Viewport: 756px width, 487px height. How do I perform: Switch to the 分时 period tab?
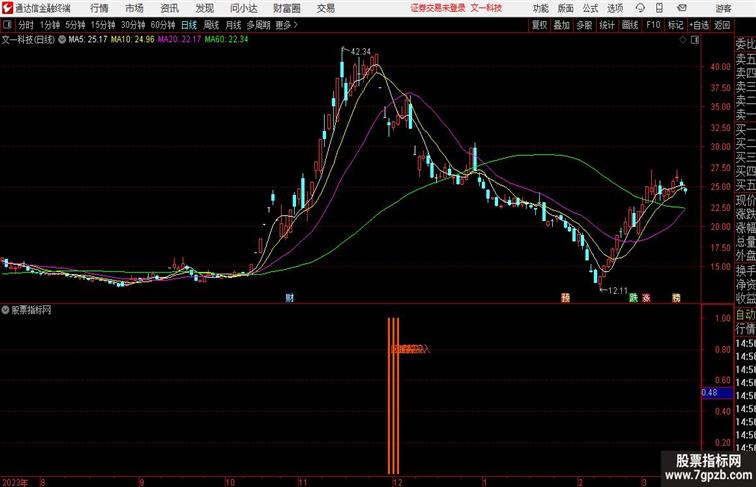pos(26,25)
